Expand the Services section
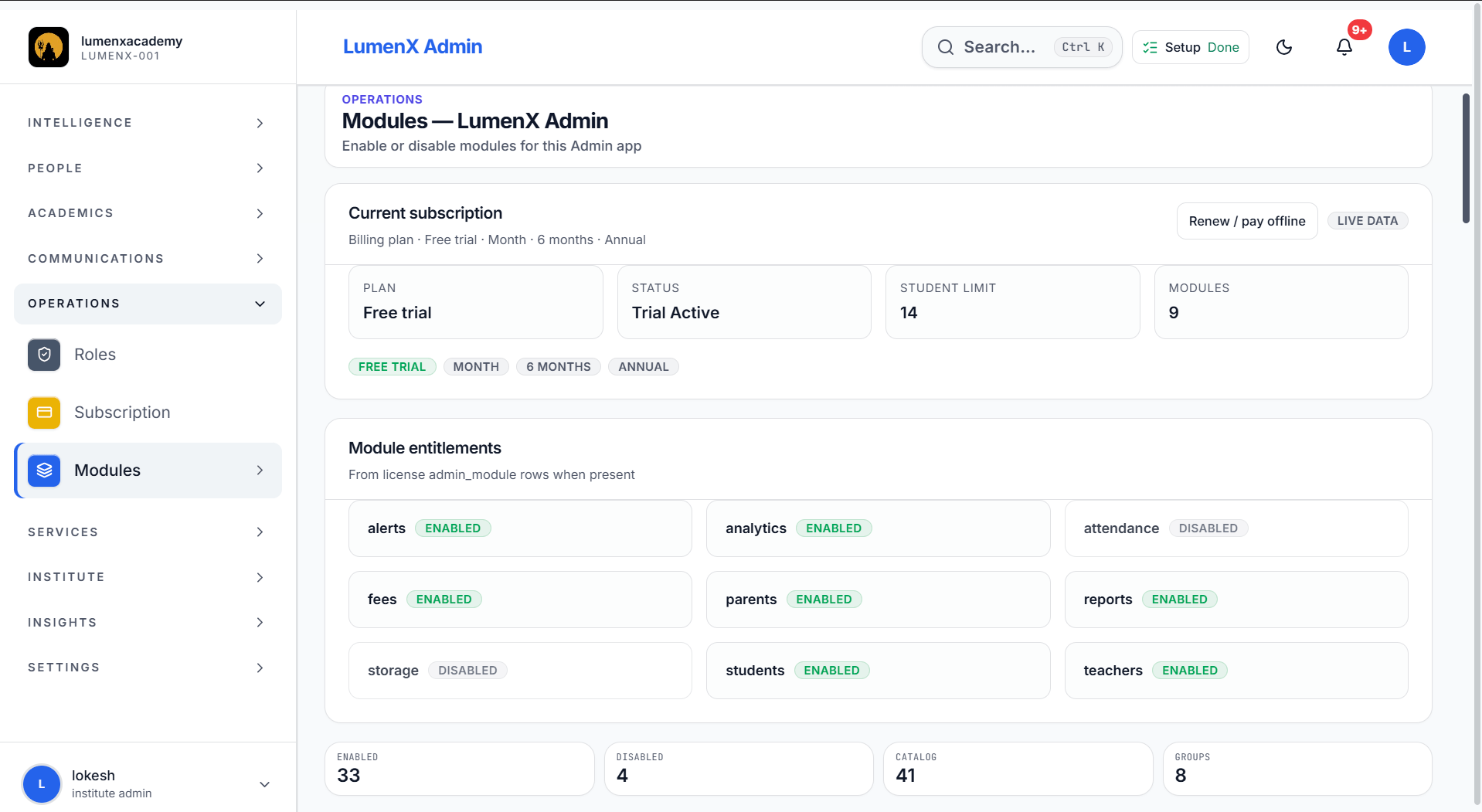The image size is (1482, 812). point(148,532)
